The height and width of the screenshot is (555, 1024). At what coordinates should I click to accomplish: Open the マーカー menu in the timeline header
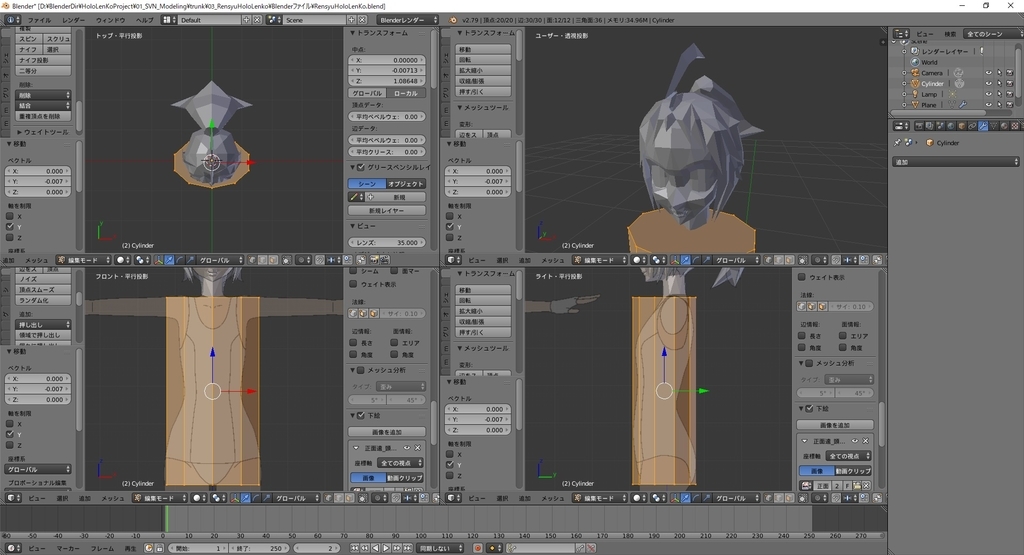[x=68, y=548]
